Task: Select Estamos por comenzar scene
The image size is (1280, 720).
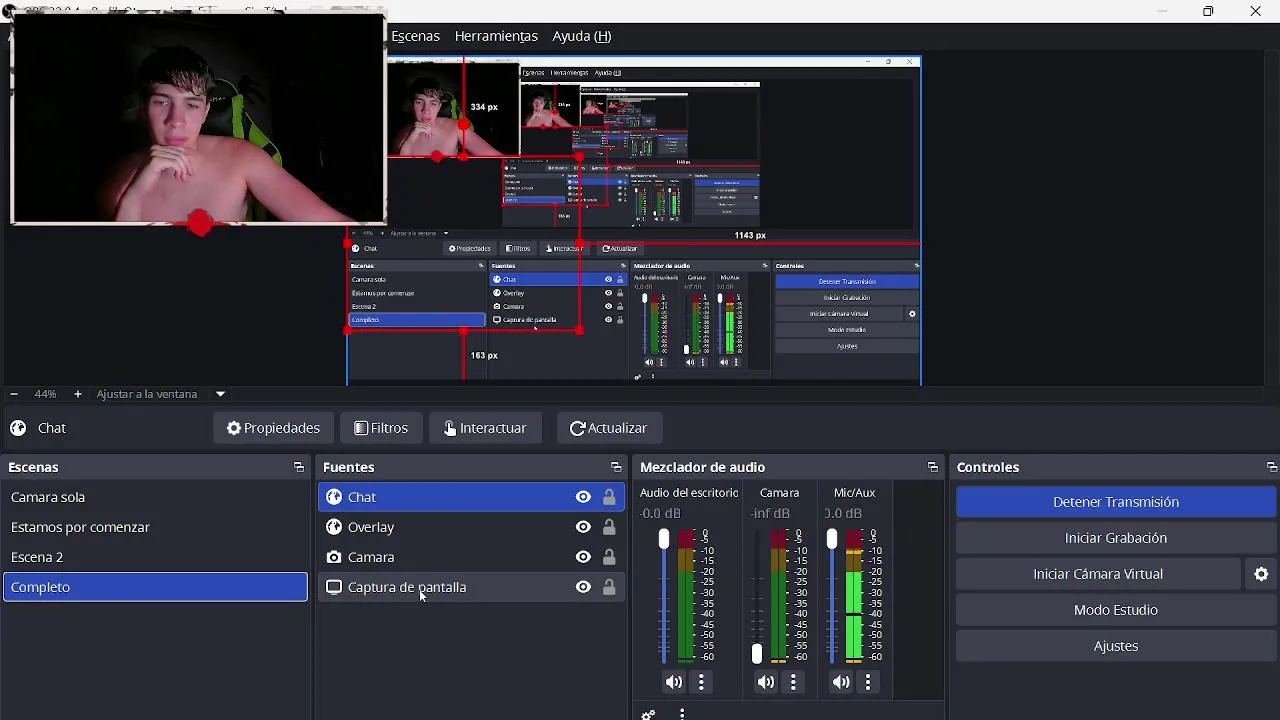Action: [156, 527]
